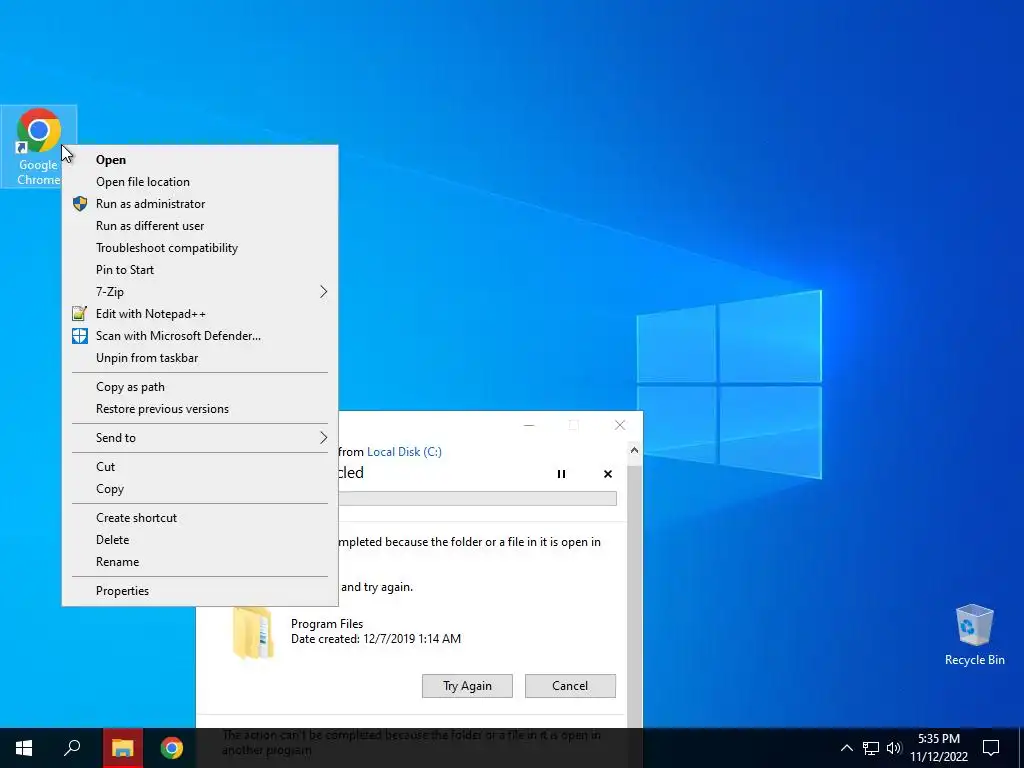Click Delete in context menu
The width and height of the screenshot is (1024, 768).
[200, 540]
